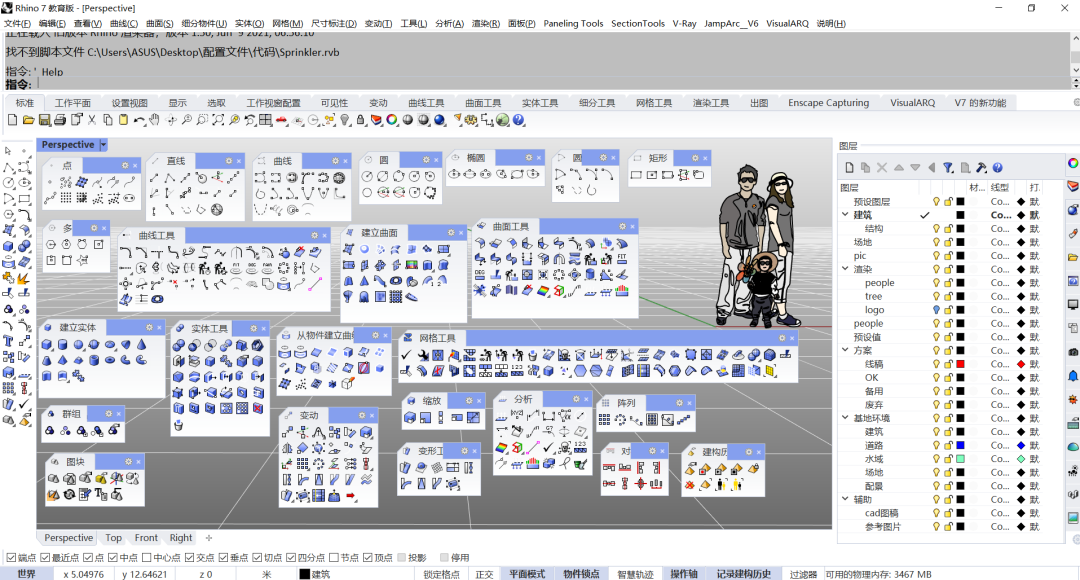Hide the tree layer via lightbulb
Screen dimensions: 1080x580
936,296
